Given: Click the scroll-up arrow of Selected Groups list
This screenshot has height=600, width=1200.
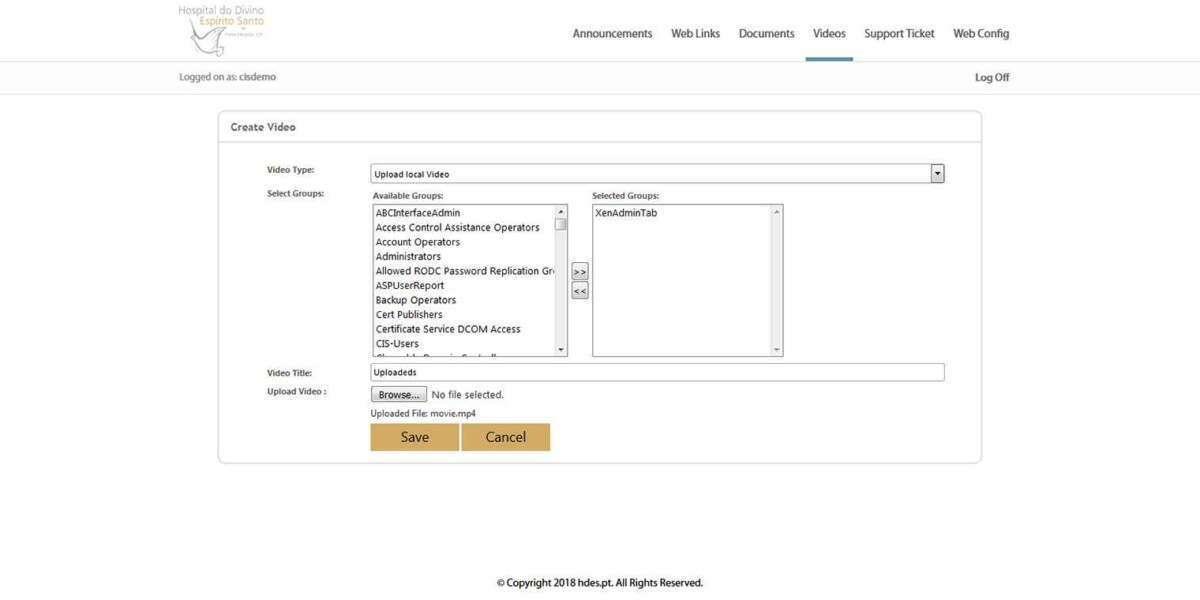Looking at the screenshot, I should tap(776, 211).
